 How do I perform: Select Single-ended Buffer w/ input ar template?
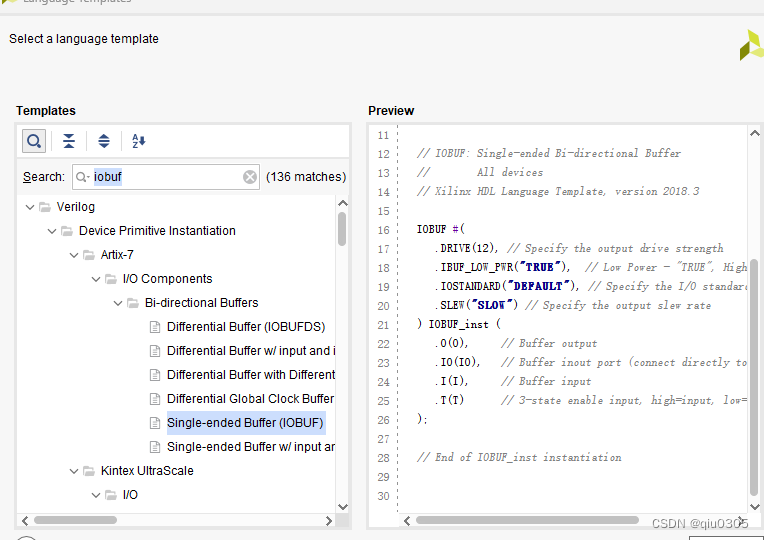point(251,447)
